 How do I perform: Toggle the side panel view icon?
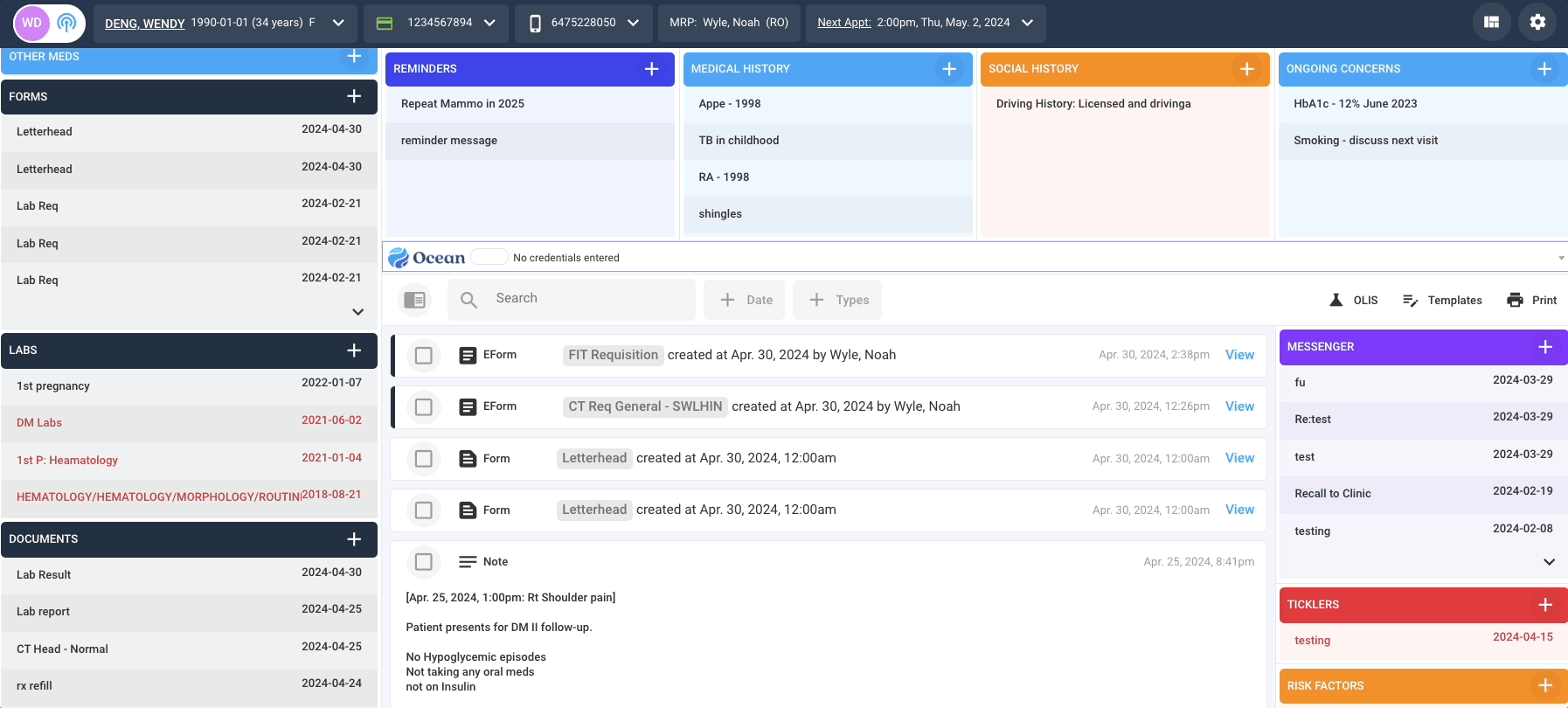coord(415,300)
